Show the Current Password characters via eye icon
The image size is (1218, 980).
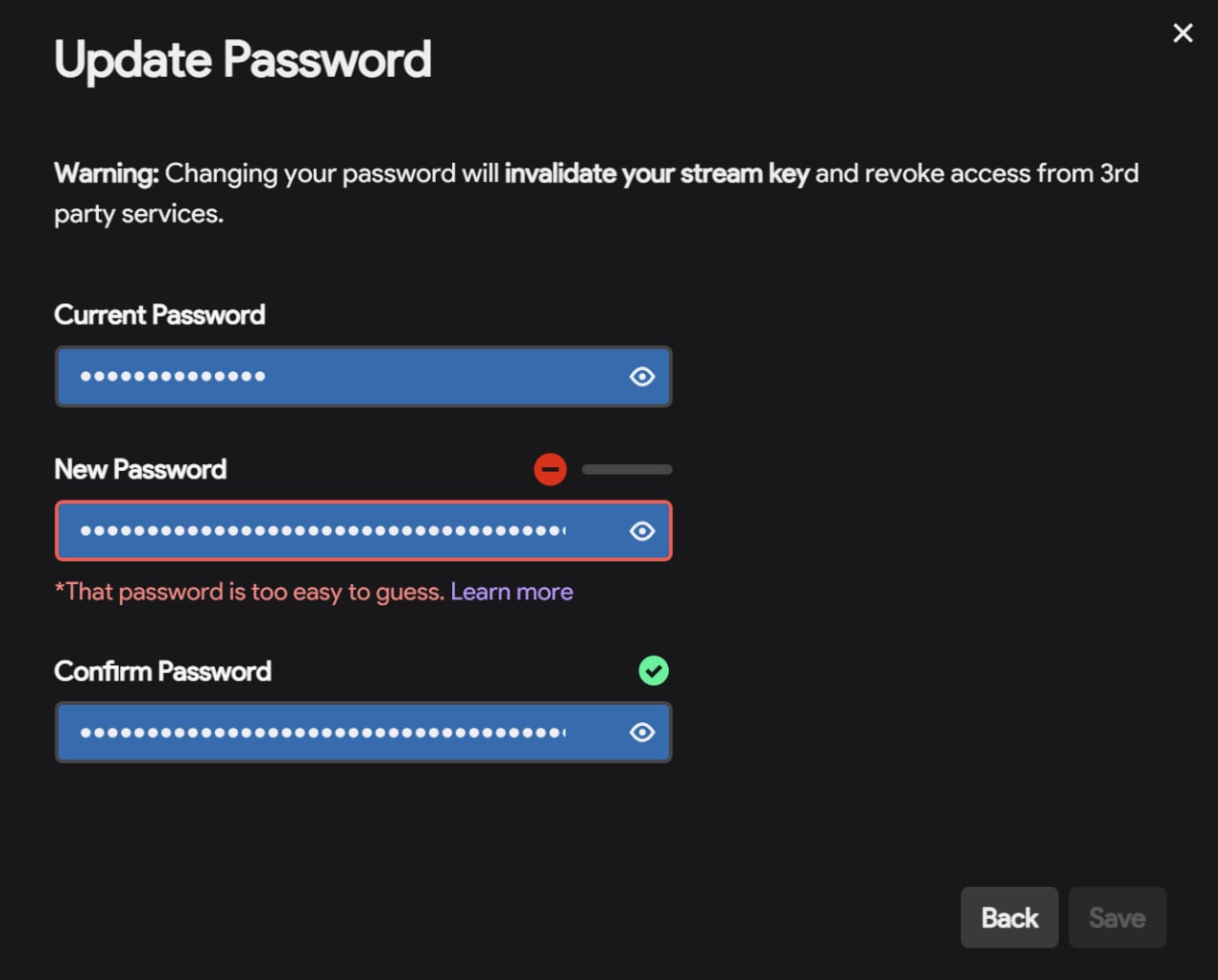tap(642, 377)
